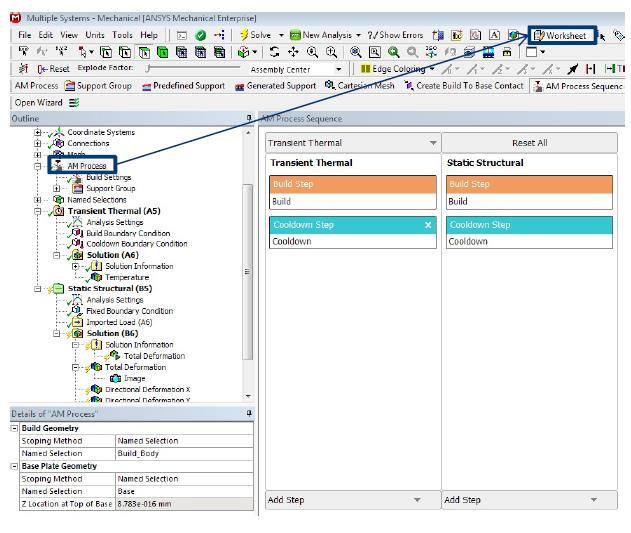Click green Previous View magnifier
The image size is (631, 533).
(394, 52)
